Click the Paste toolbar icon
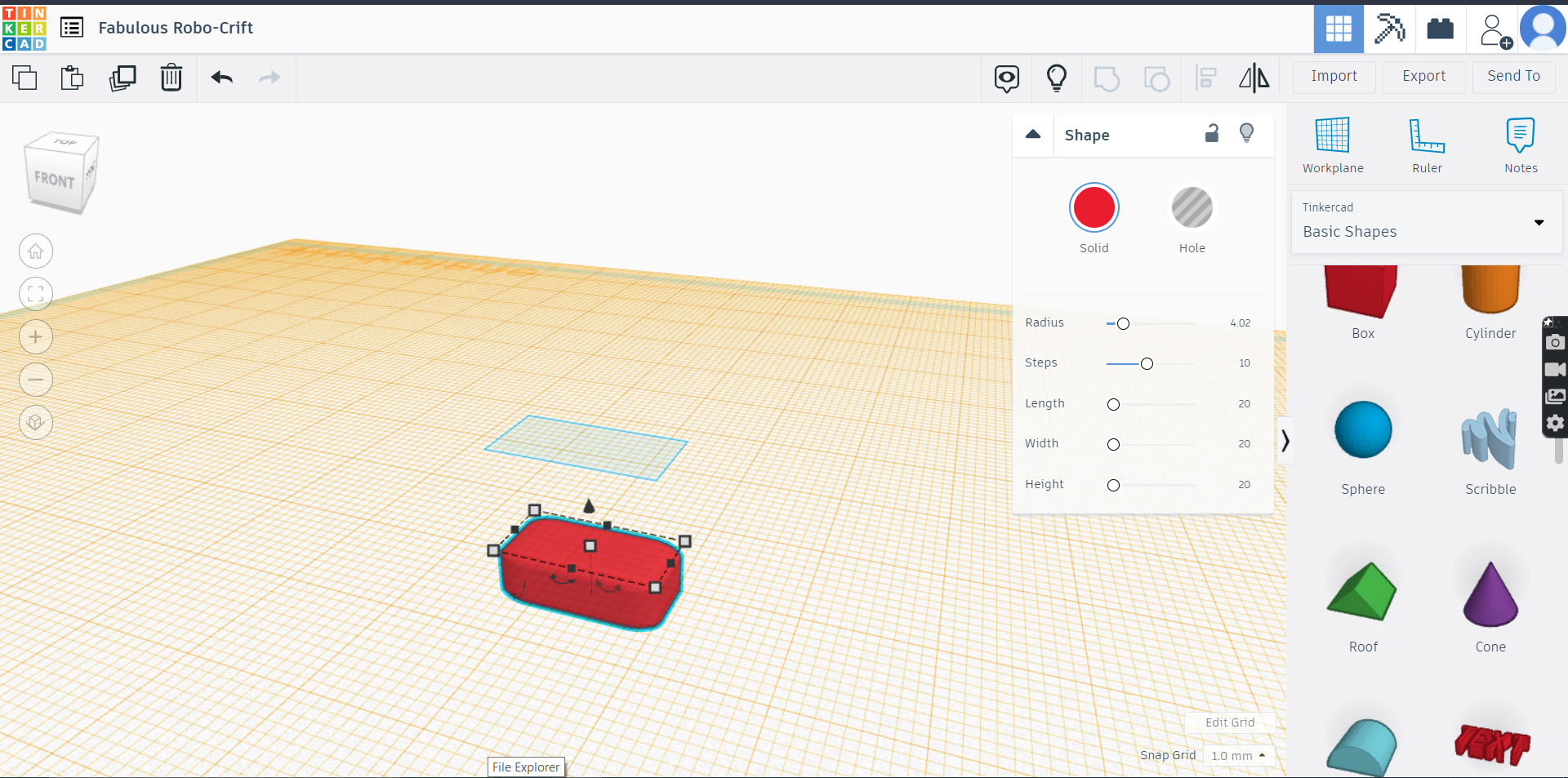The width and height of the screenshot is (1568, 778). point(73,78)
